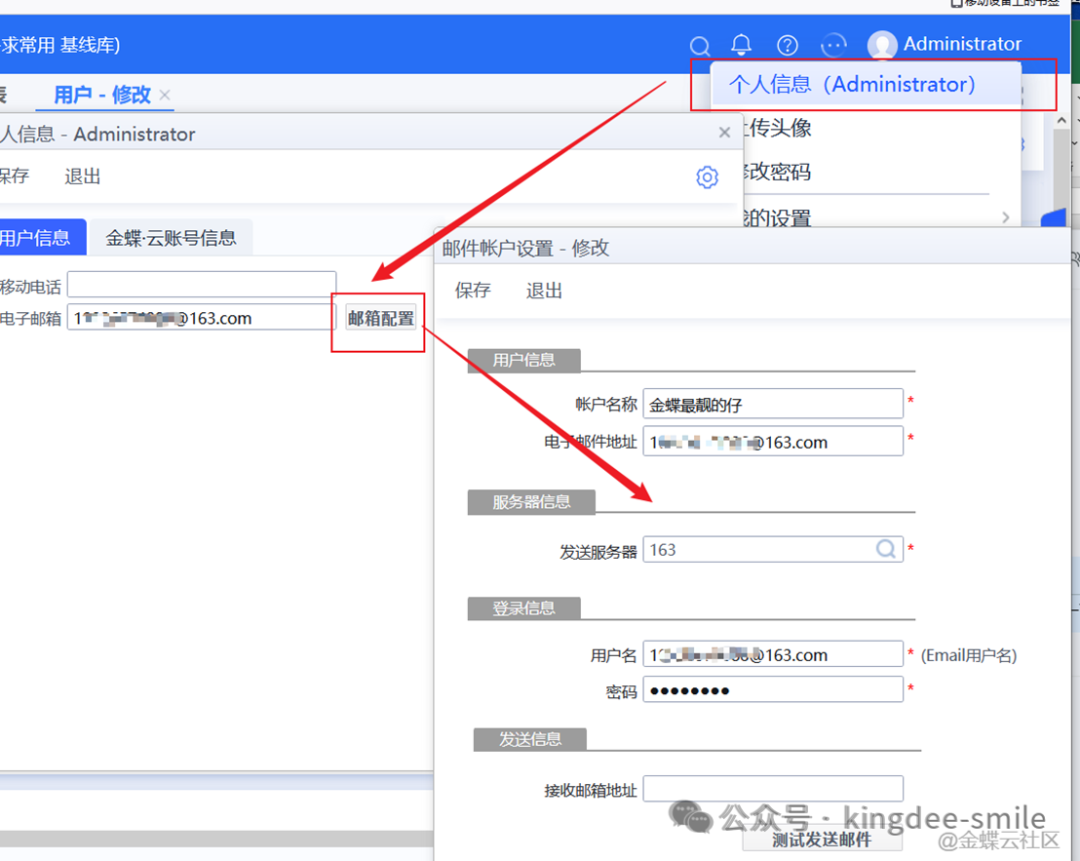Viewport: 1080px width, 861px height.
Task: Click the help question mark icon
Action: coord(788,45)
